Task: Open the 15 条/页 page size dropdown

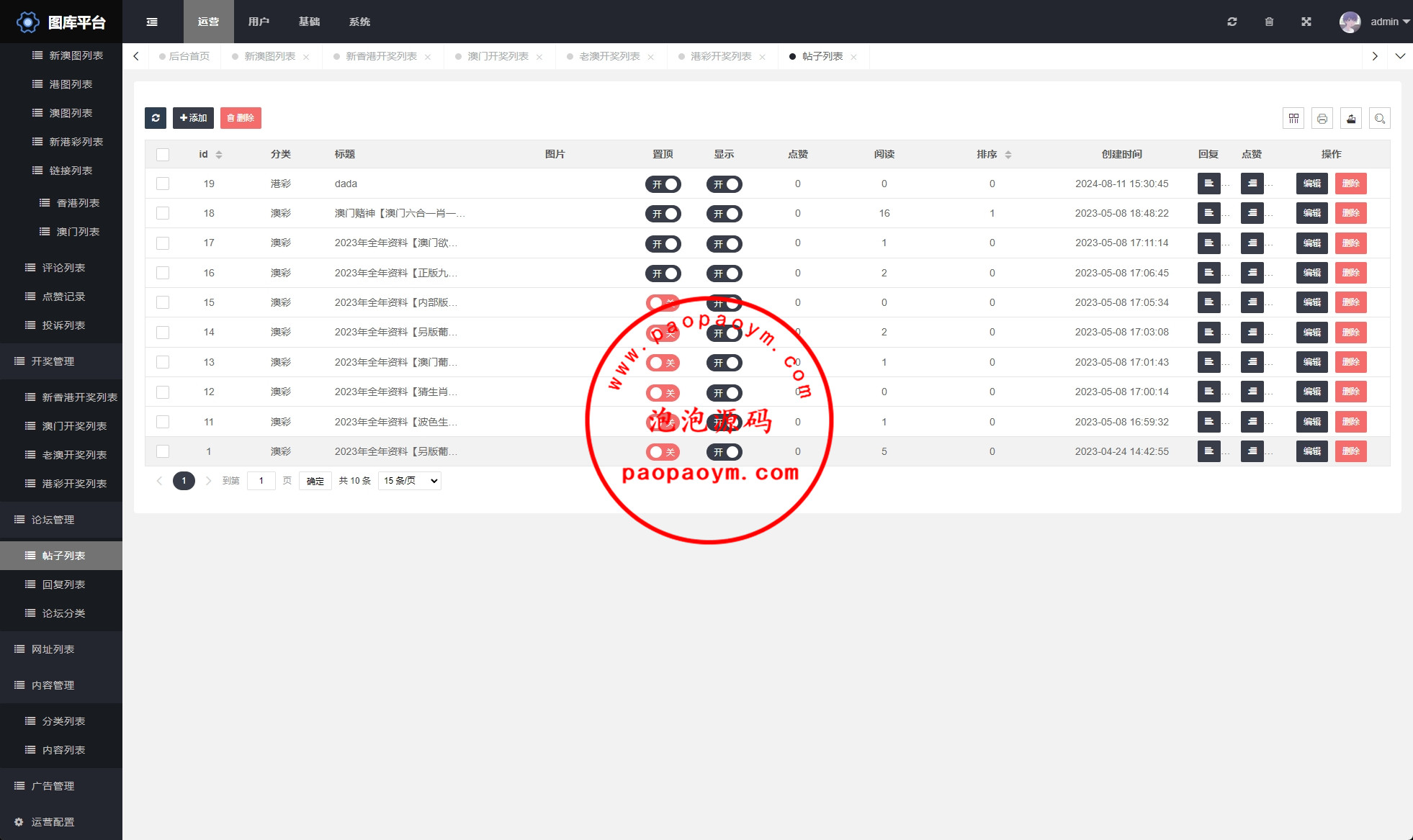Action: pos(409,481)
